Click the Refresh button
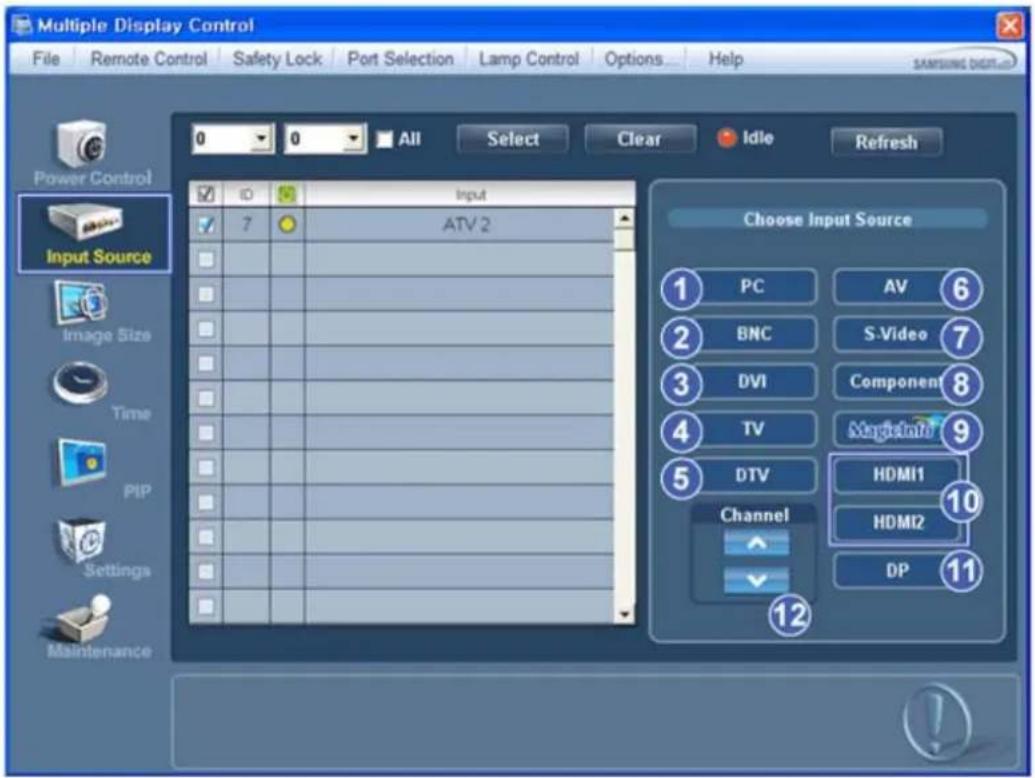The image size is (1035, 778). (x=886, y=142)
